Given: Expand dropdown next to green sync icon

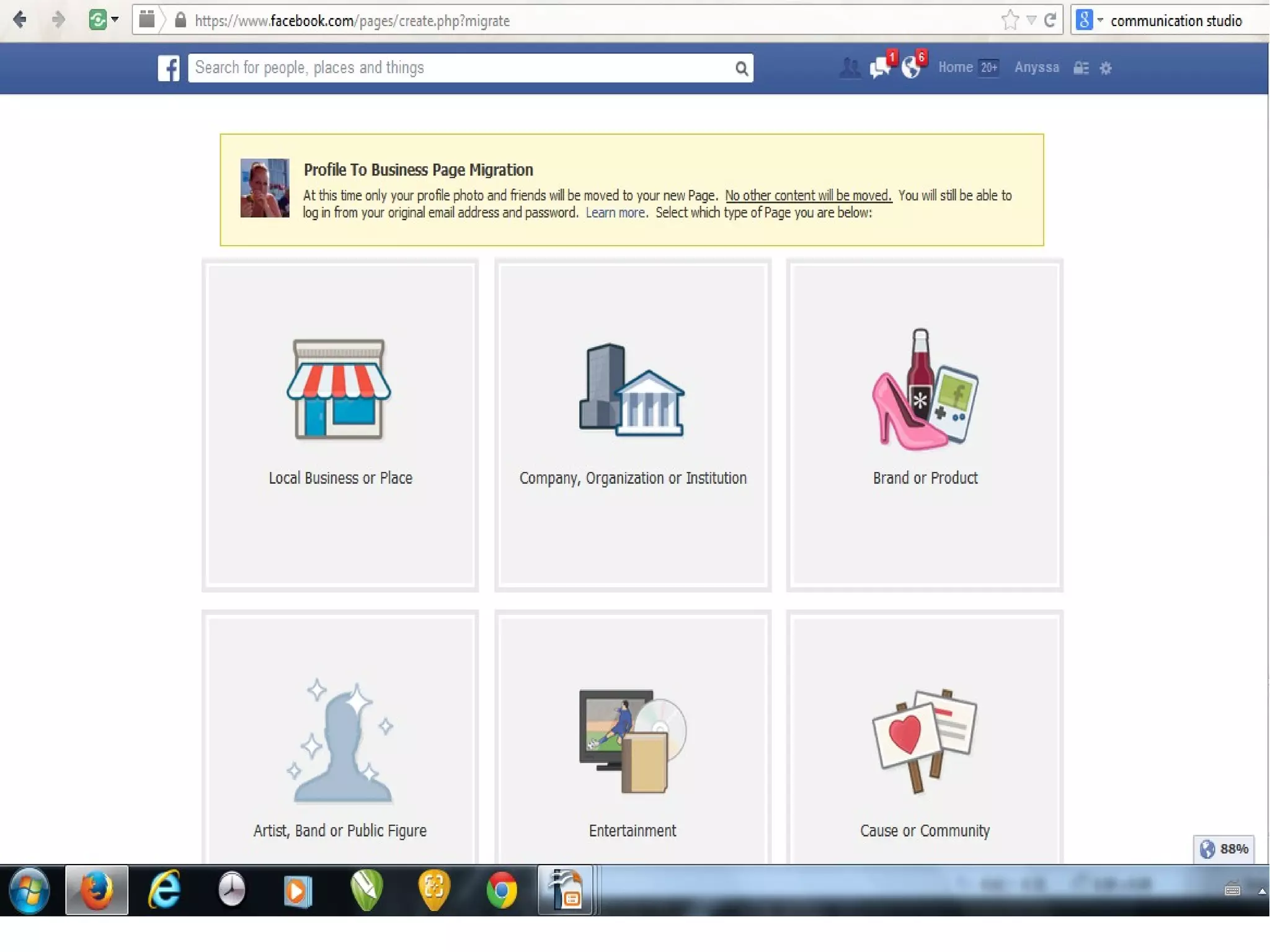Looking at the screenshot, I should pyautogui.click(x=115, y=20).
